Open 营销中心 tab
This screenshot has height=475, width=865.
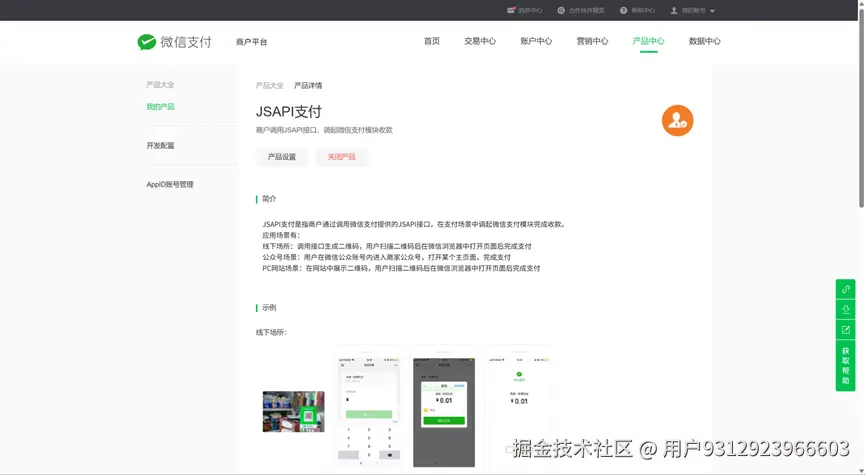(x=592, y=41)
